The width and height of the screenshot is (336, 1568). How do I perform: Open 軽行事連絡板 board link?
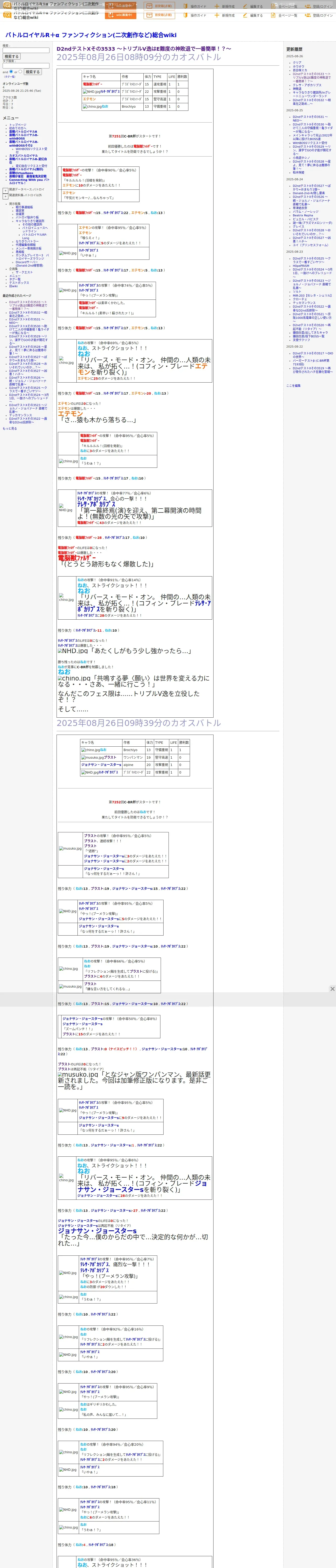pos(24,207)
